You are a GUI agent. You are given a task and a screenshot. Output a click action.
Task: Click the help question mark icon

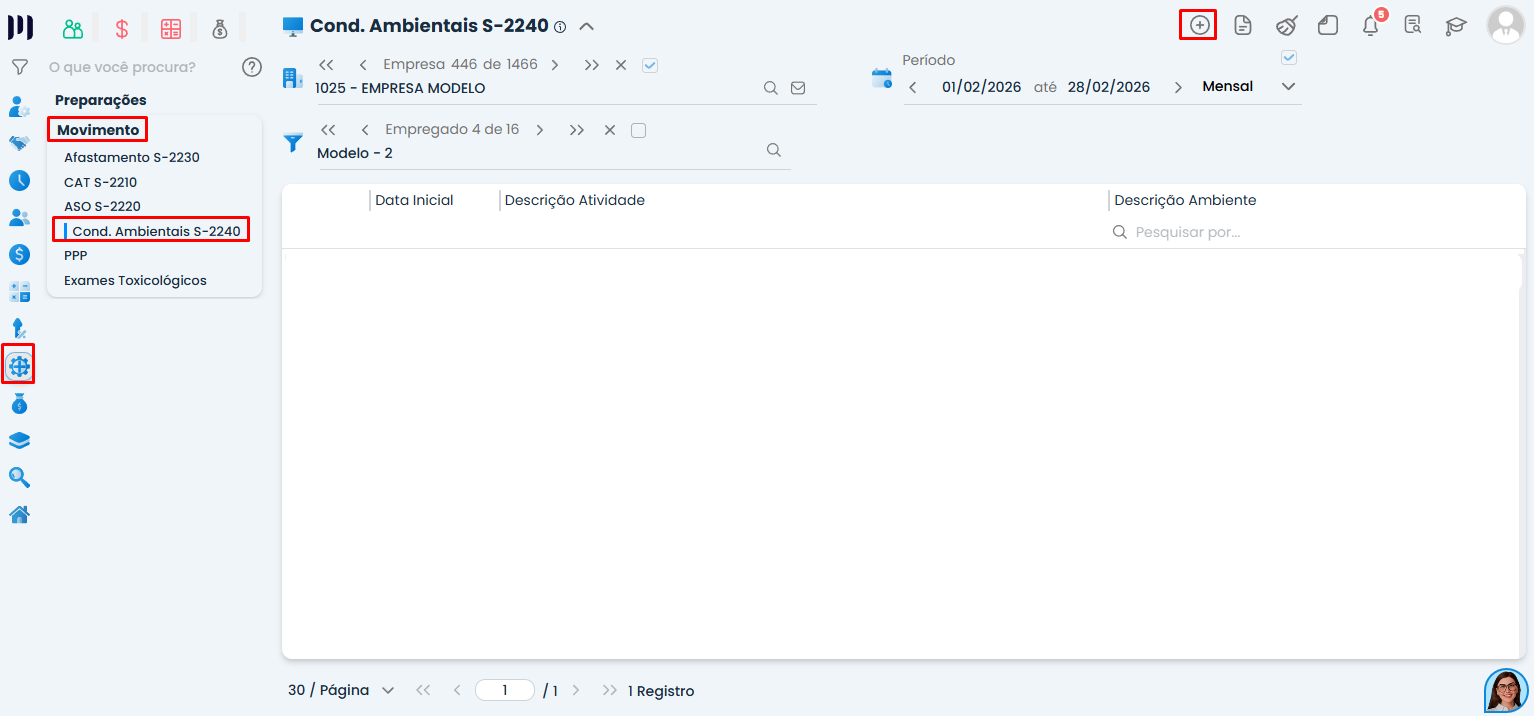click(x=252, y=67)
